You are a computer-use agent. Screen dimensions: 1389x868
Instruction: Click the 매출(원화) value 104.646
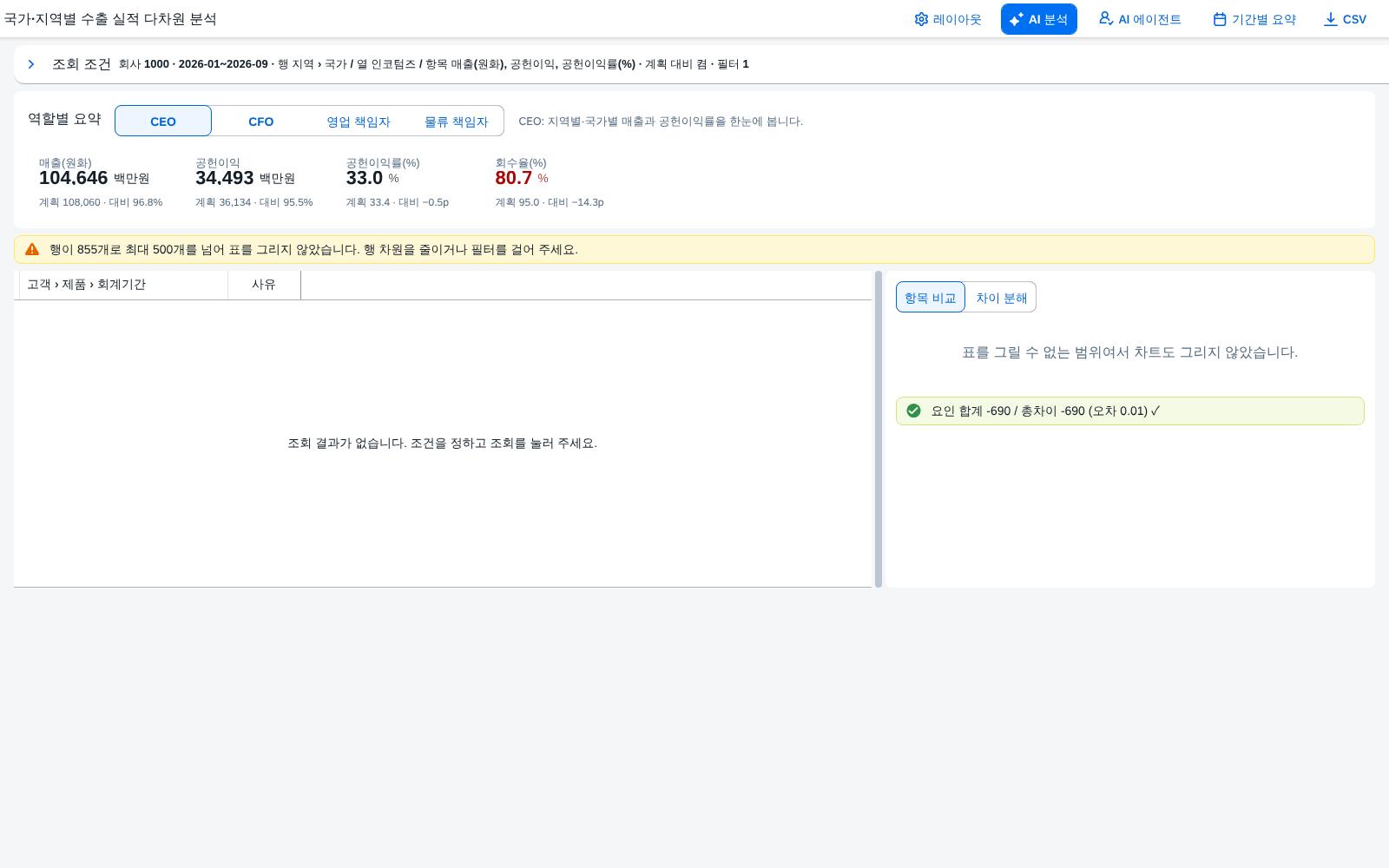tap(73, 178)
